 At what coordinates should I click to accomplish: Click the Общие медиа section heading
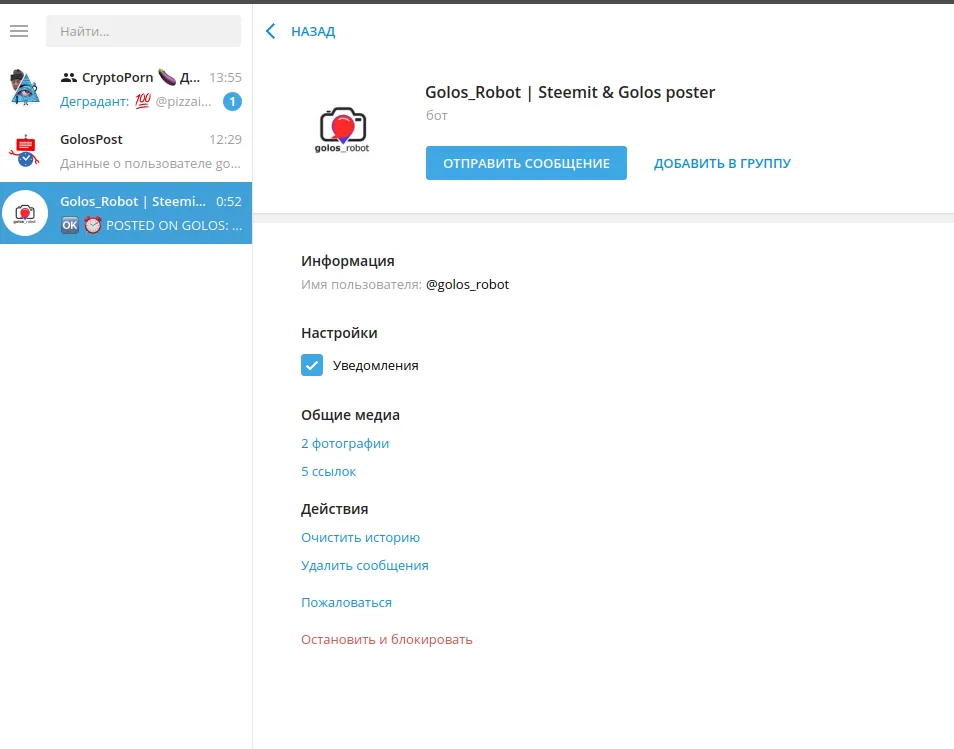click(x=350, y=415)
